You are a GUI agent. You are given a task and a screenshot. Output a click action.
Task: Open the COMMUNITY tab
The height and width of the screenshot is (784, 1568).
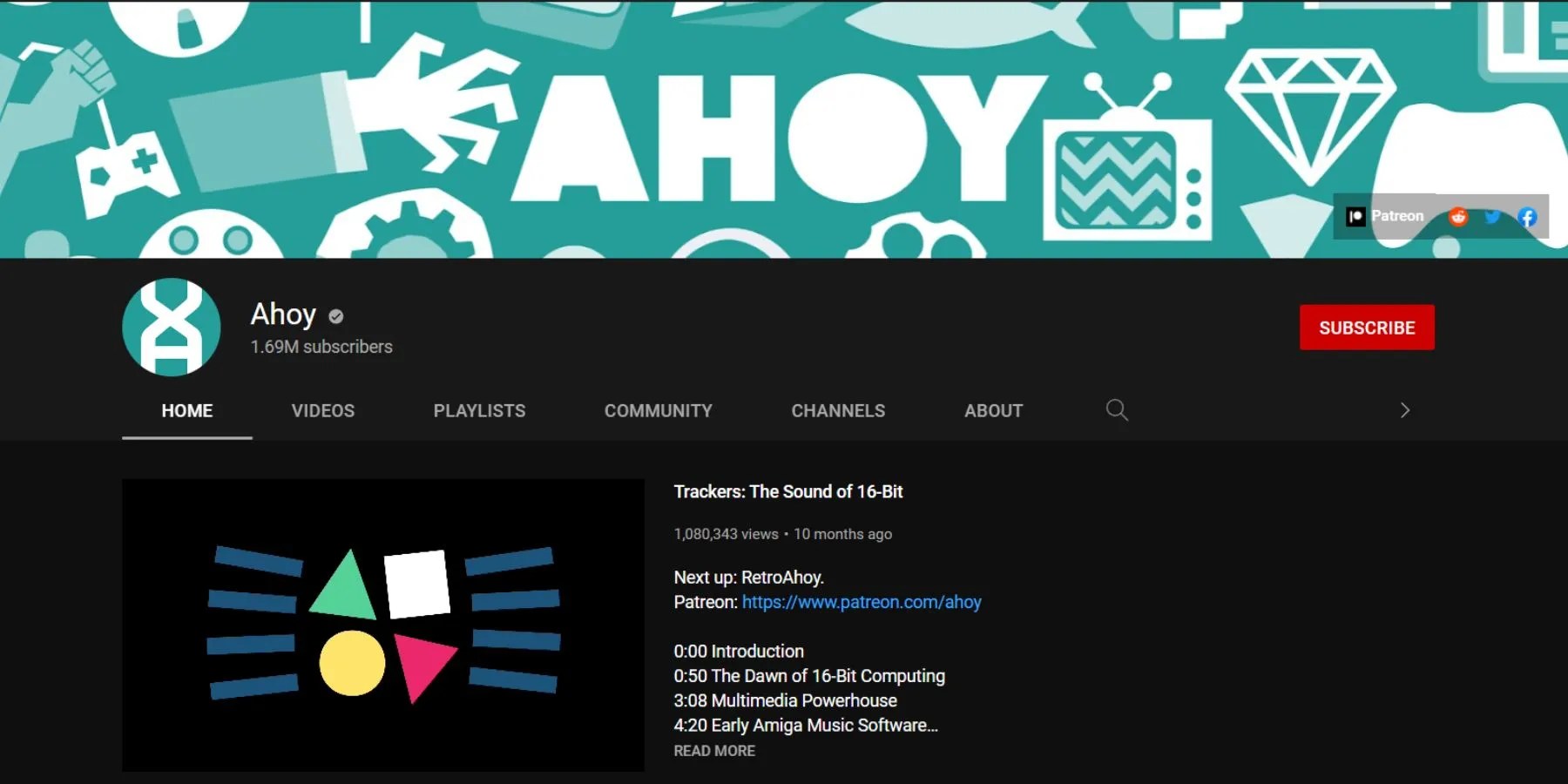tap(658, 410)
